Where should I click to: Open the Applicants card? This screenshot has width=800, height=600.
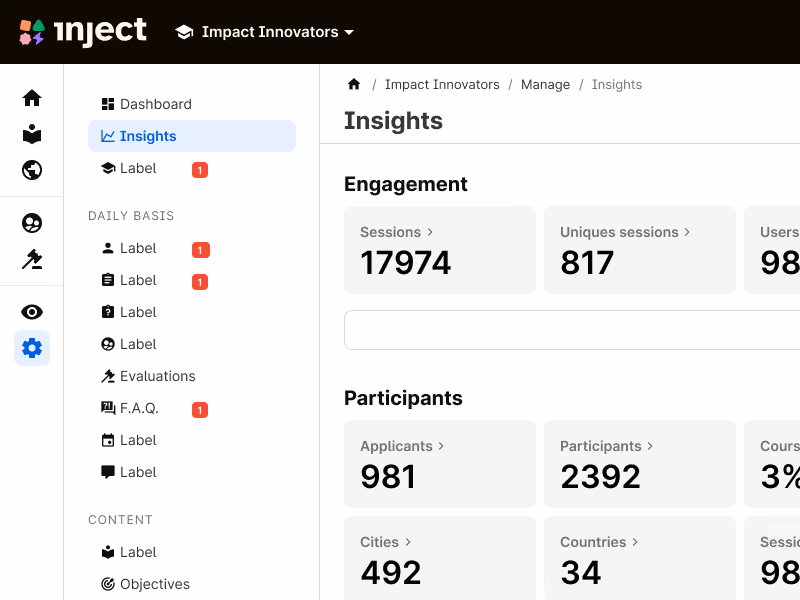[x=440, y=464]
